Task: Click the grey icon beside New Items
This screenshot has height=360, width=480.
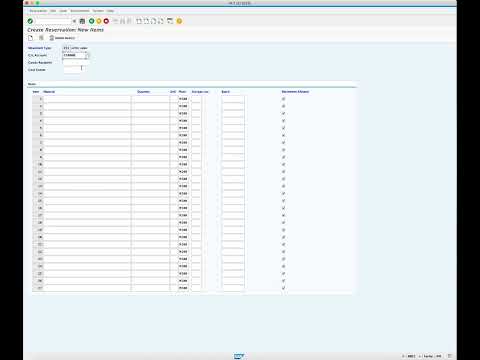Action: click(x=41, y=38)
